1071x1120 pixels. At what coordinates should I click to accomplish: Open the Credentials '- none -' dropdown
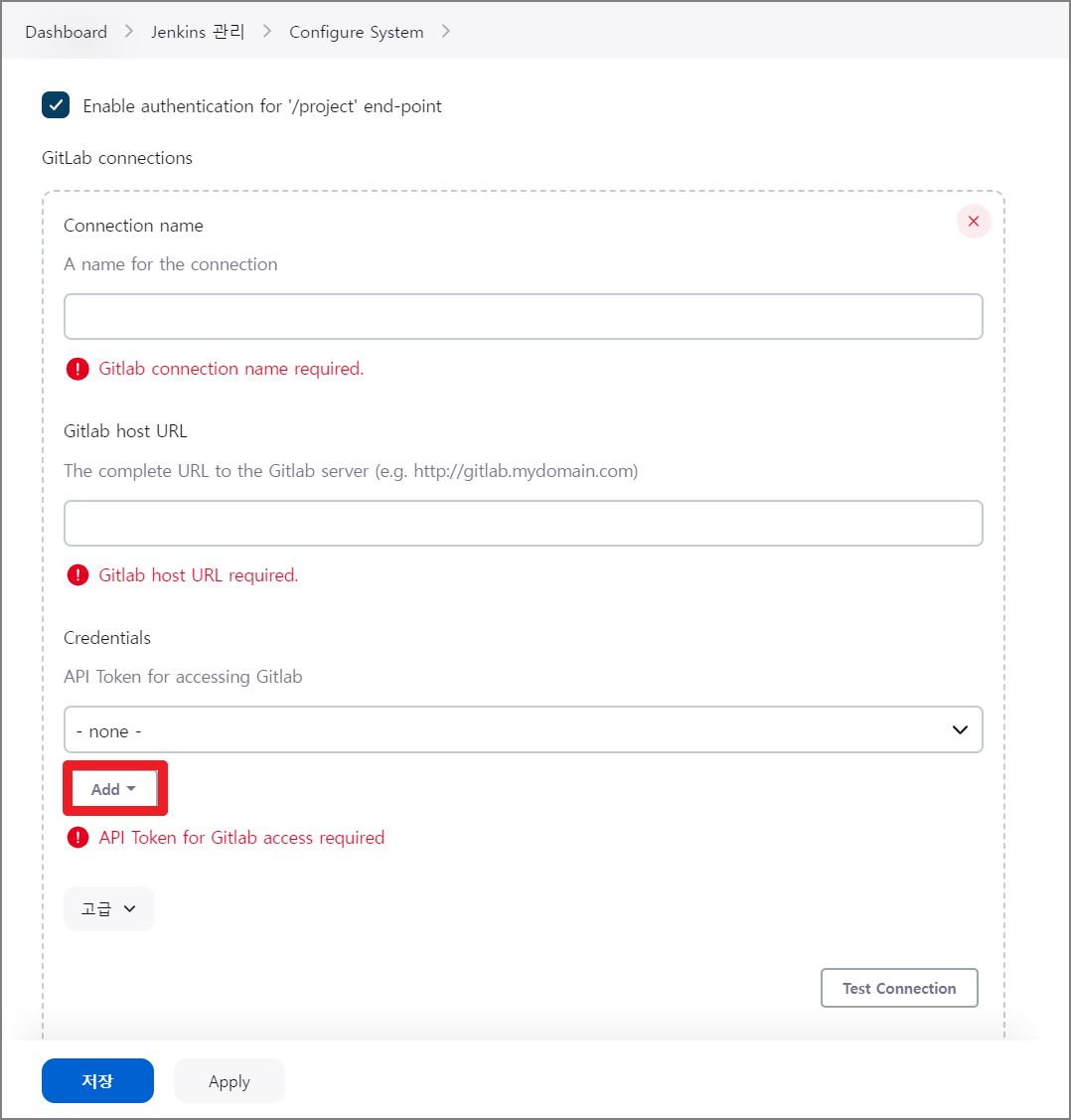[524, 729]
